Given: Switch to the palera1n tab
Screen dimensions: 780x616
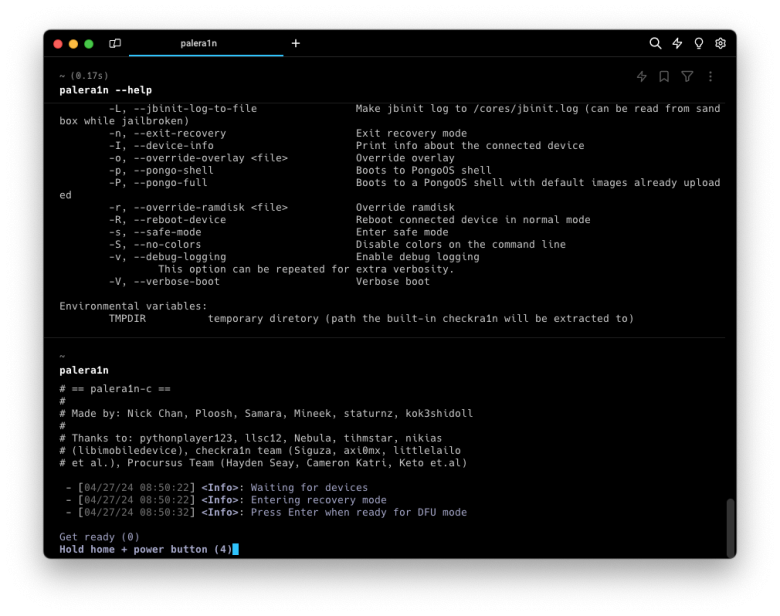Looking at the screenshot, I should (206, 43).
